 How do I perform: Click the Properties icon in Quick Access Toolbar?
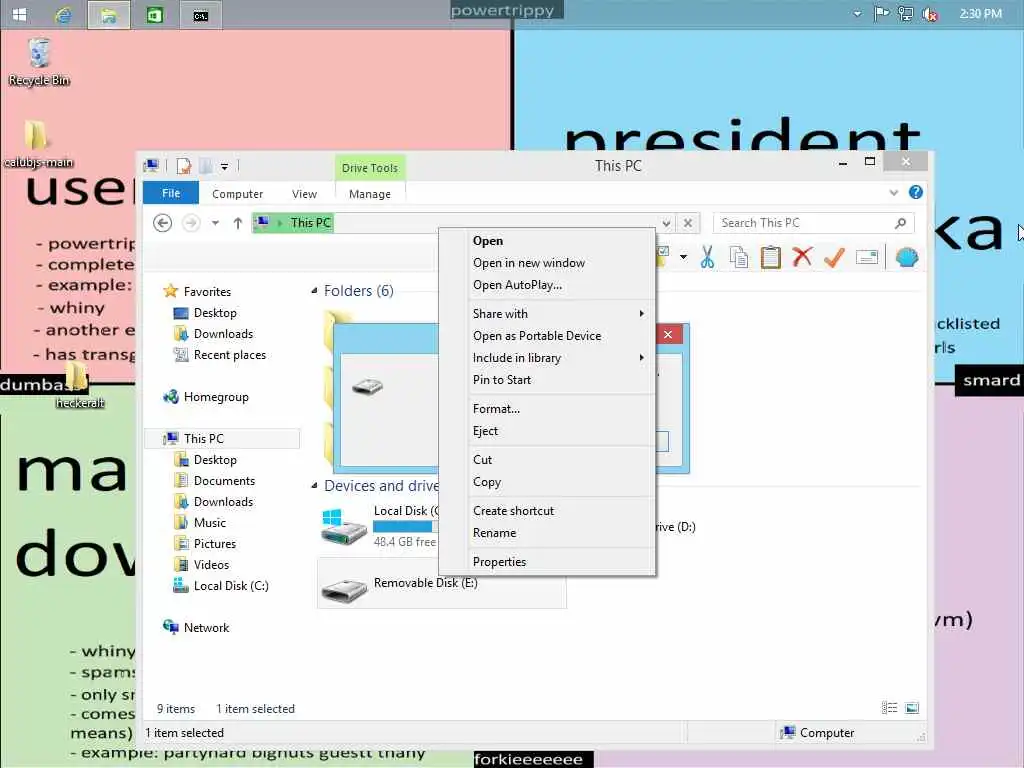point(184,167)
